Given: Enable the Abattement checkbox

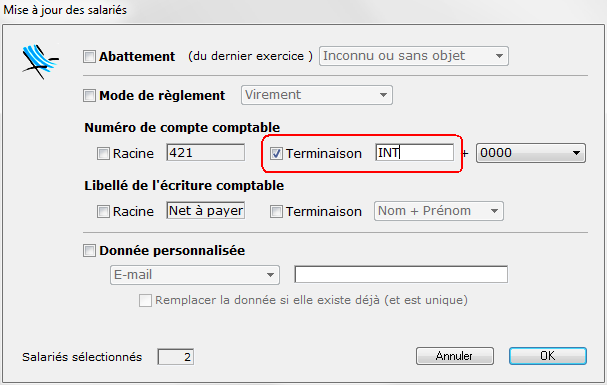Looking at the screenshot, I should pyautogui.click(x=89, y=56).
